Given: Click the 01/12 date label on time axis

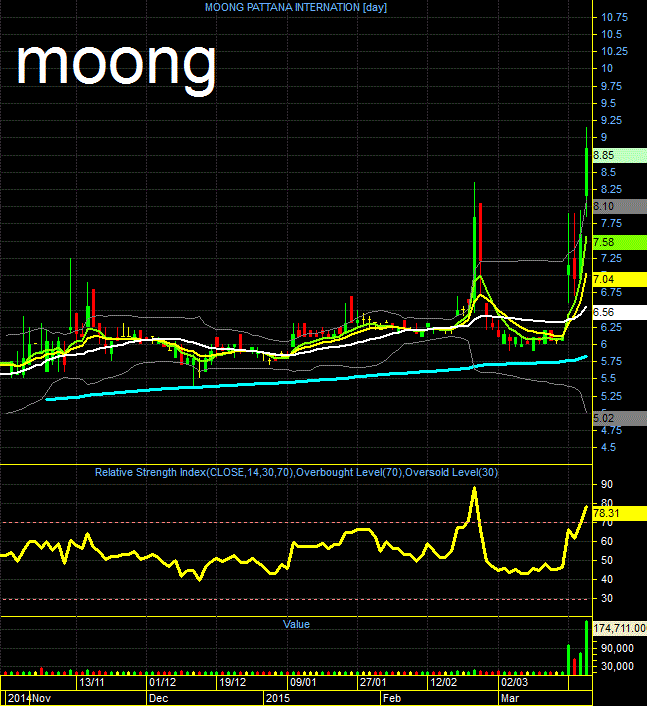Looking at the screenshot, I should pyautogui.click(x=162, y=682).
